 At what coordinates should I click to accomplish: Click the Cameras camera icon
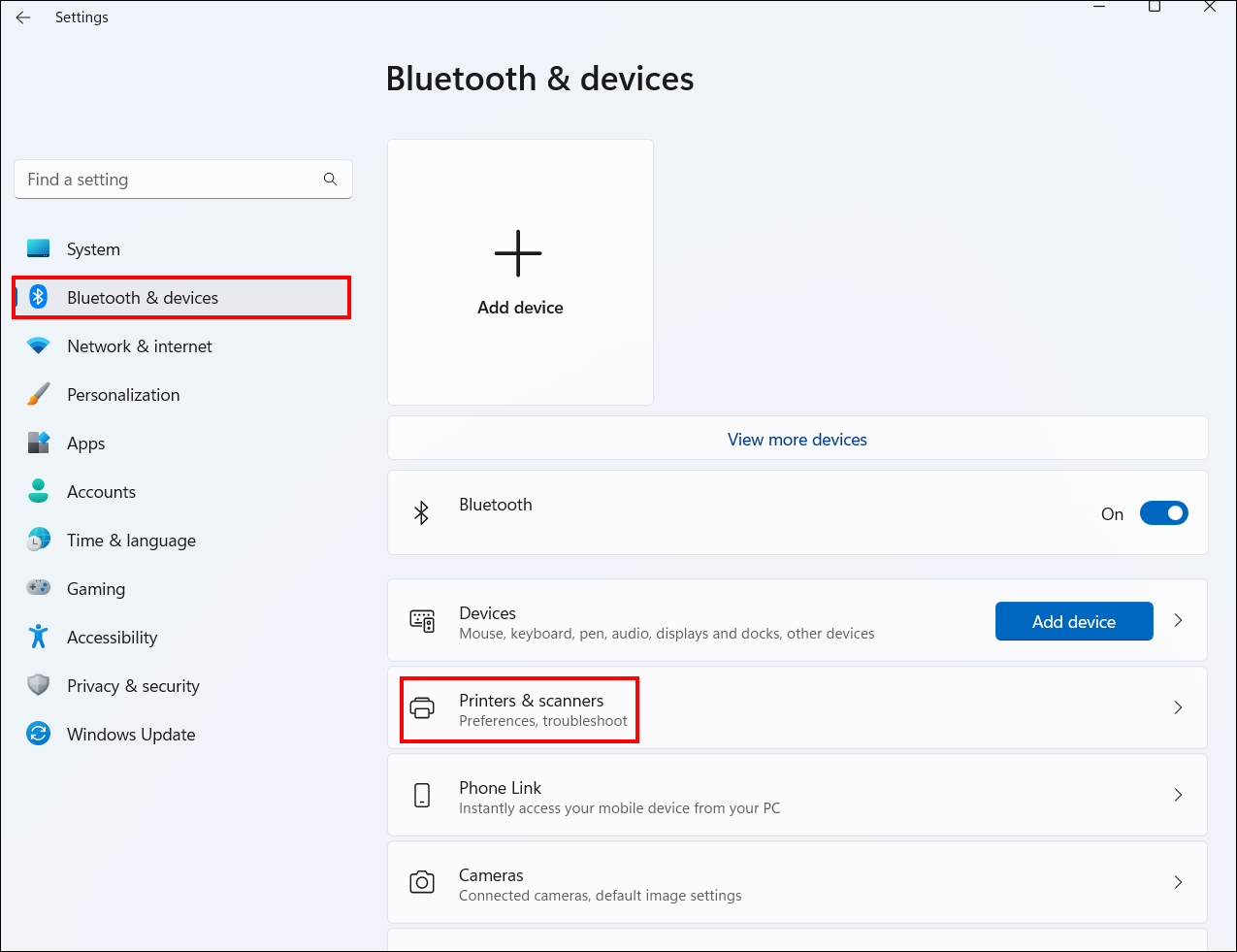[422, 882]
